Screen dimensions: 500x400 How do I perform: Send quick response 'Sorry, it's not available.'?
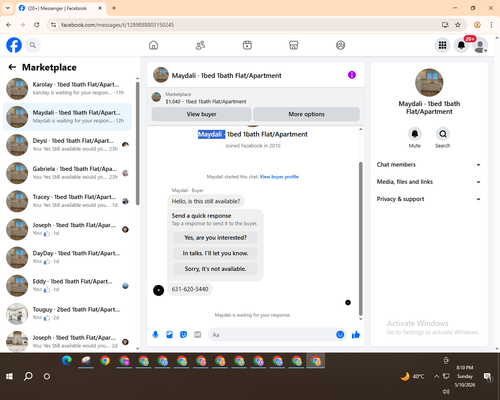pos(215,269)
